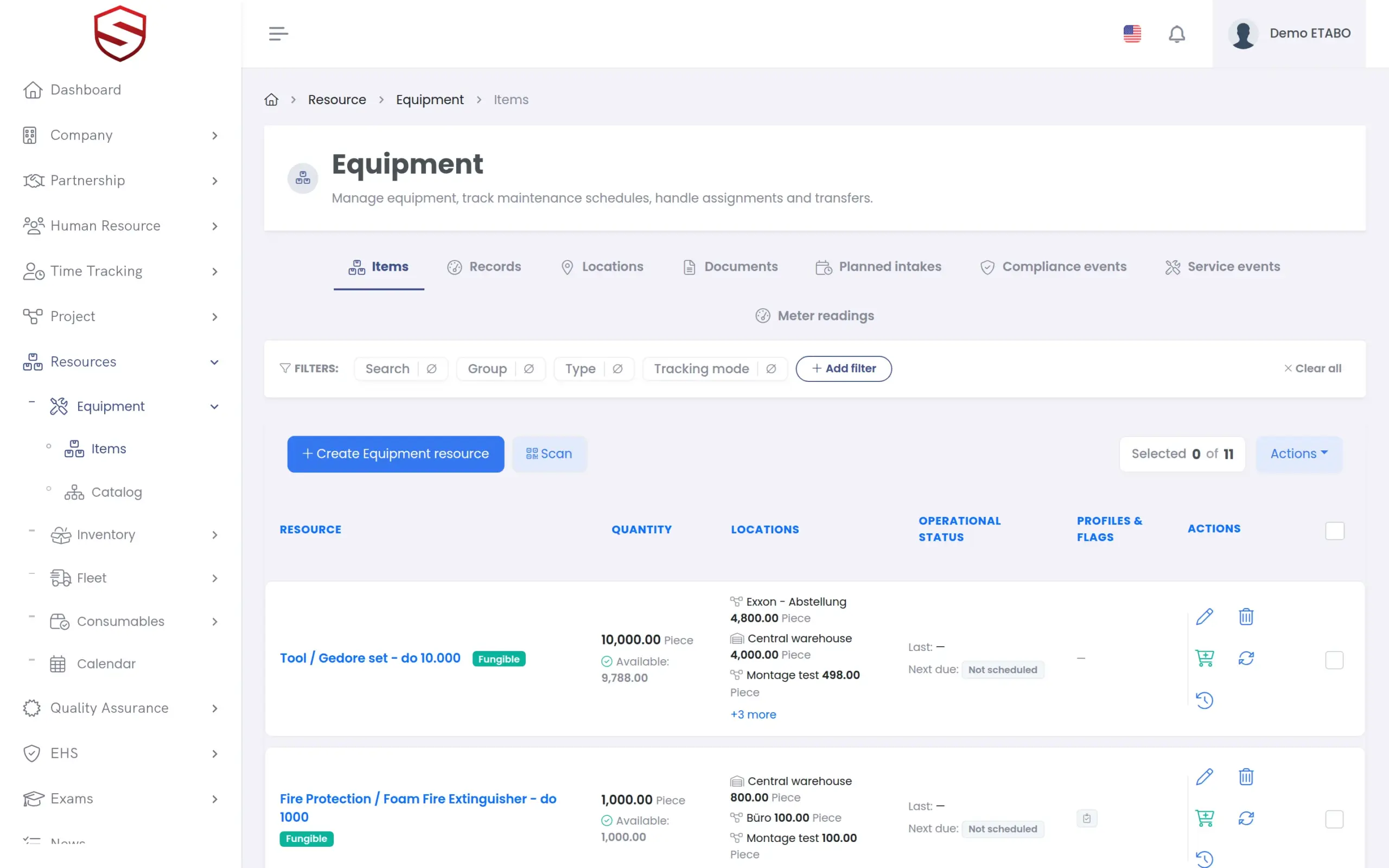Collapse the Resources sidebar section
The width and height of the screenshot is (1389, 868).
(120, 362)
